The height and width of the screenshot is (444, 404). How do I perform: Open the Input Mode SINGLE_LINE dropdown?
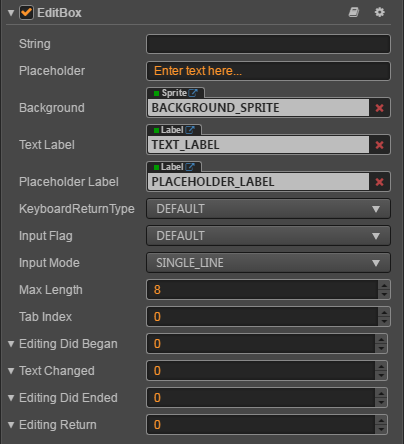tap(268, 263)
